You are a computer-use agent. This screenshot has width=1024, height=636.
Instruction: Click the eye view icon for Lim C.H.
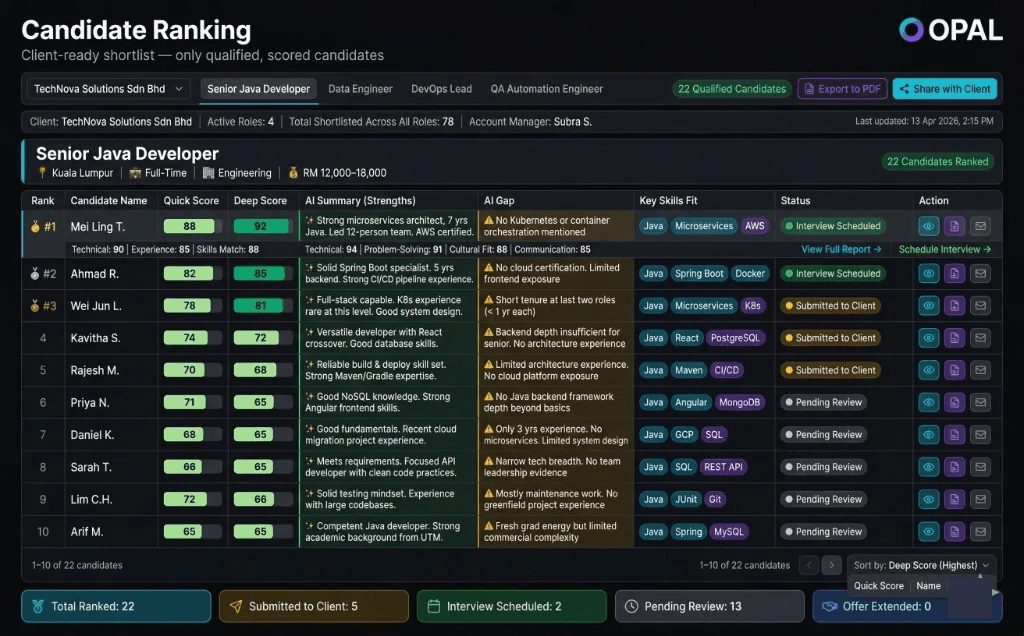(x=928, y=500)
